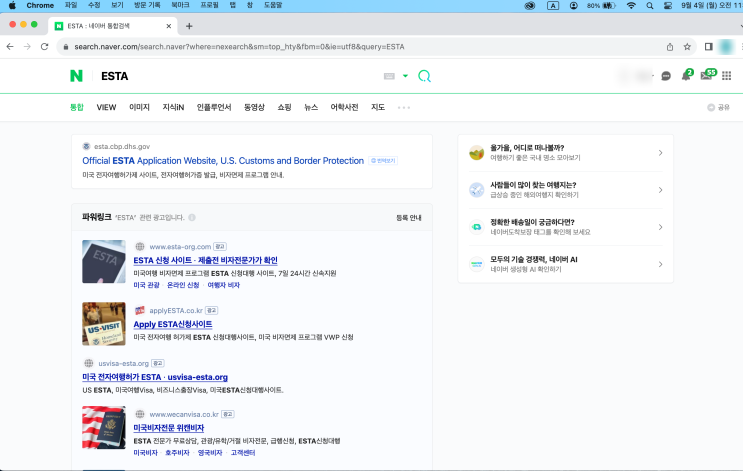This screenshot has height=471, width=743.
Task: Click the DHS seal favicon beside esta.cbp.dhs.gov
Action: pos(86,146)
